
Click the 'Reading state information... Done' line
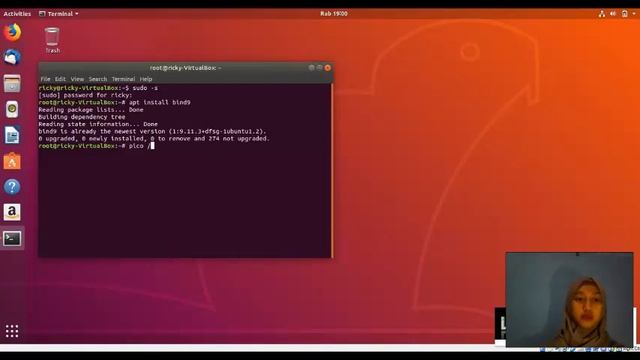(x=98, y=124)
